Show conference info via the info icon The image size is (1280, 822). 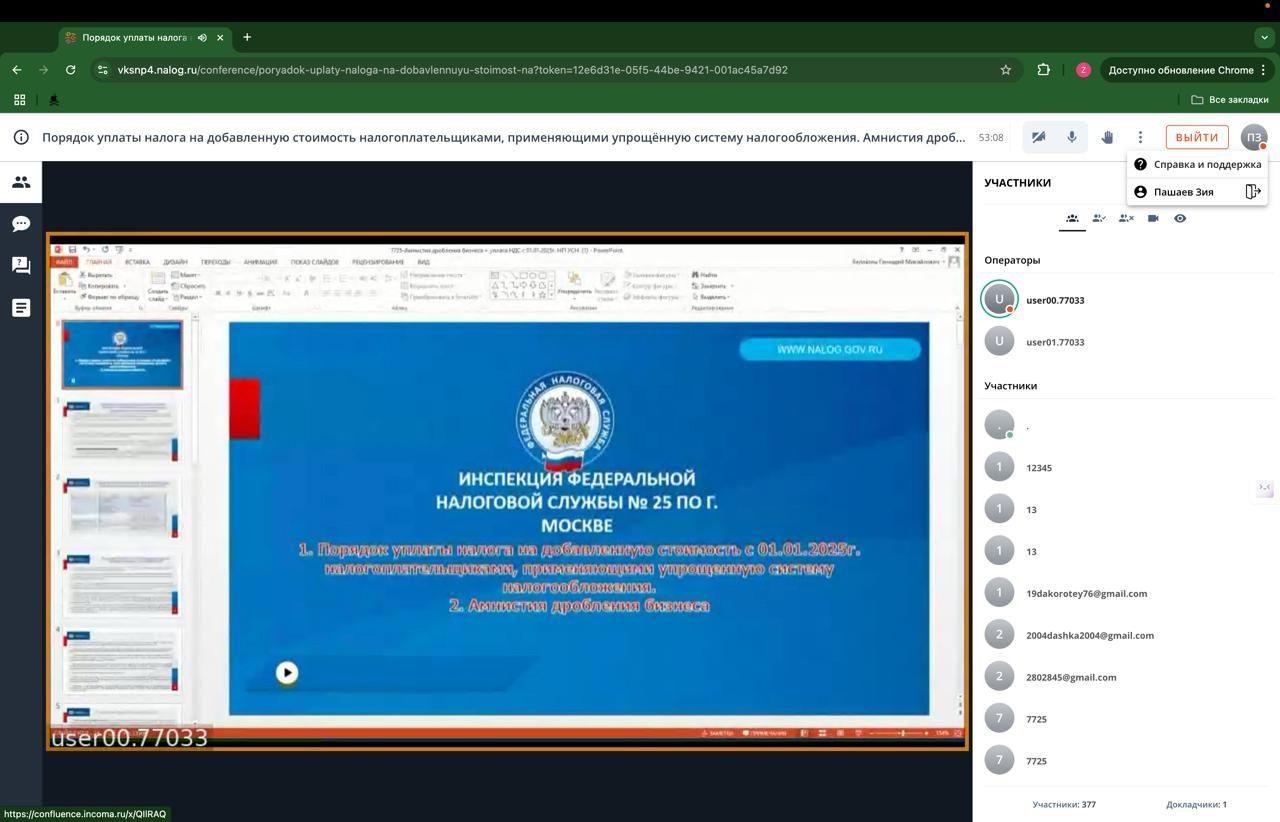21,137
